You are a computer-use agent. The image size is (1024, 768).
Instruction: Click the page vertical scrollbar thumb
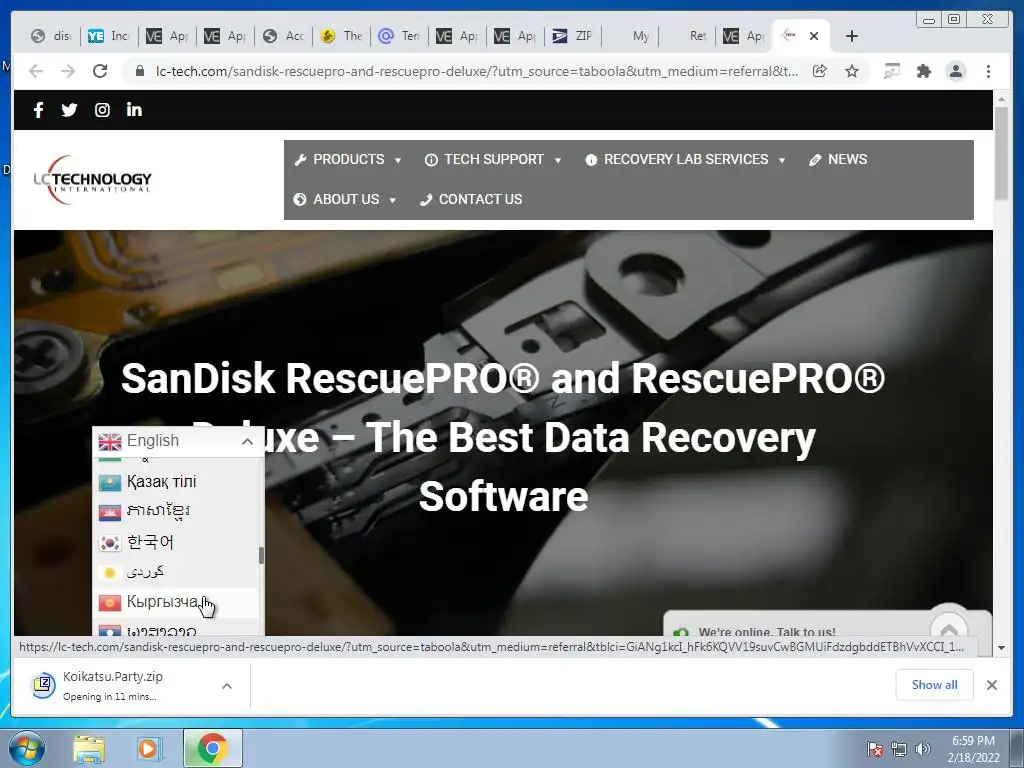click(1001, 153)
